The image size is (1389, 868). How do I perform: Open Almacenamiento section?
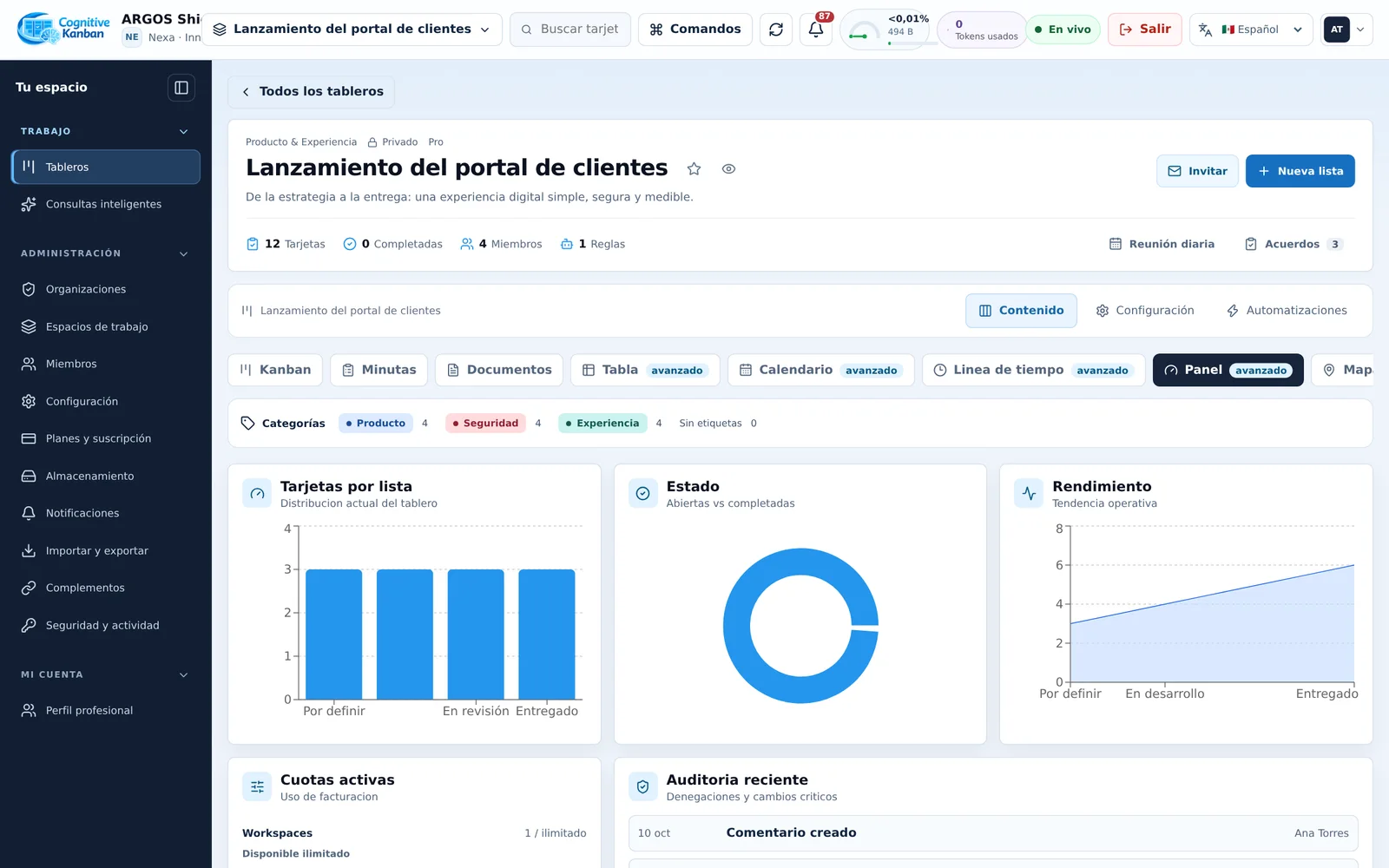point(106,476)
